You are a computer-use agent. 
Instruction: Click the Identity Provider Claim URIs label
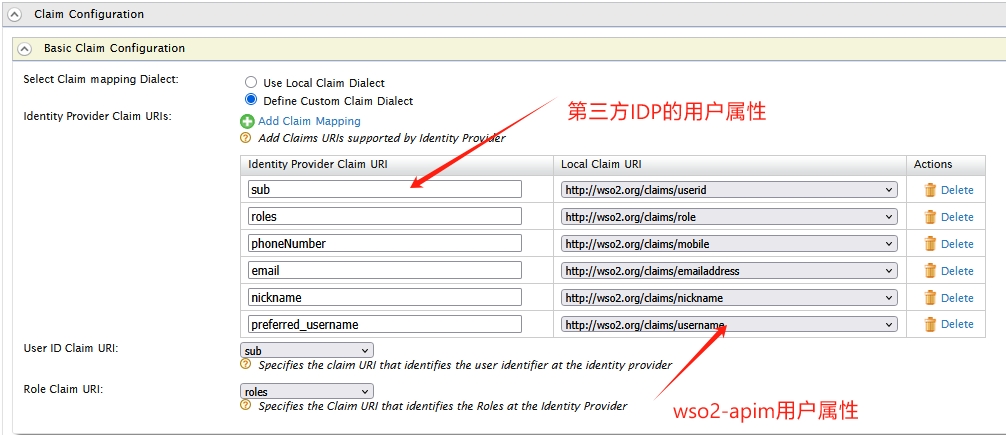(x=97, y=116)
